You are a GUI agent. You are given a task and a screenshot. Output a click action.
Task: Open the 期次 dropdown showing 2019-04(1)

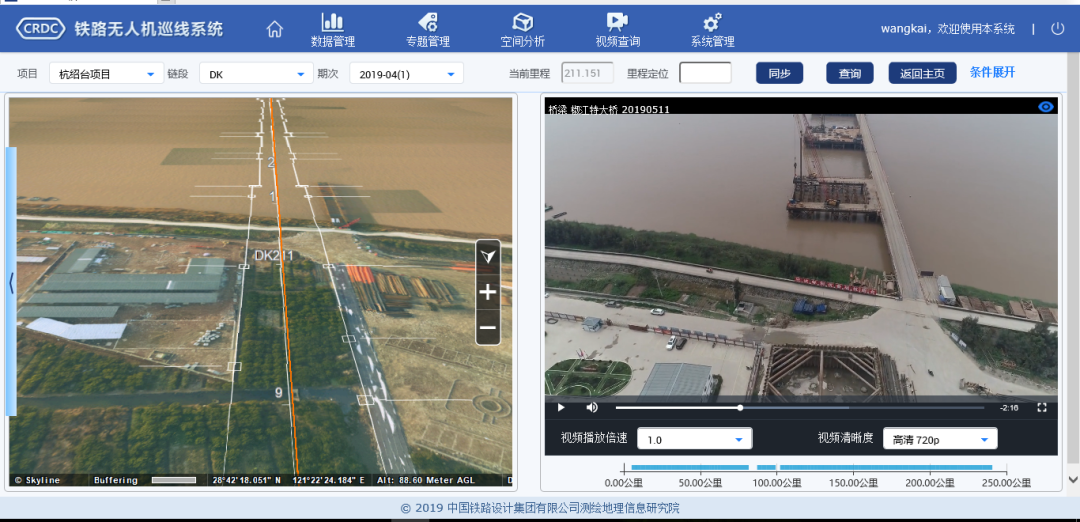(406, 74)
